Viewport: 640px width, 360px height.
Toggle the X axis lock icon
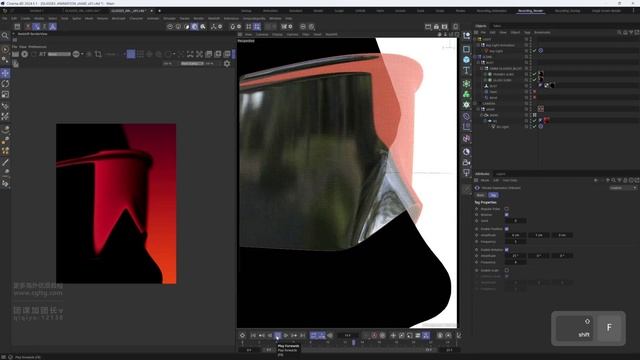point(28,27)
